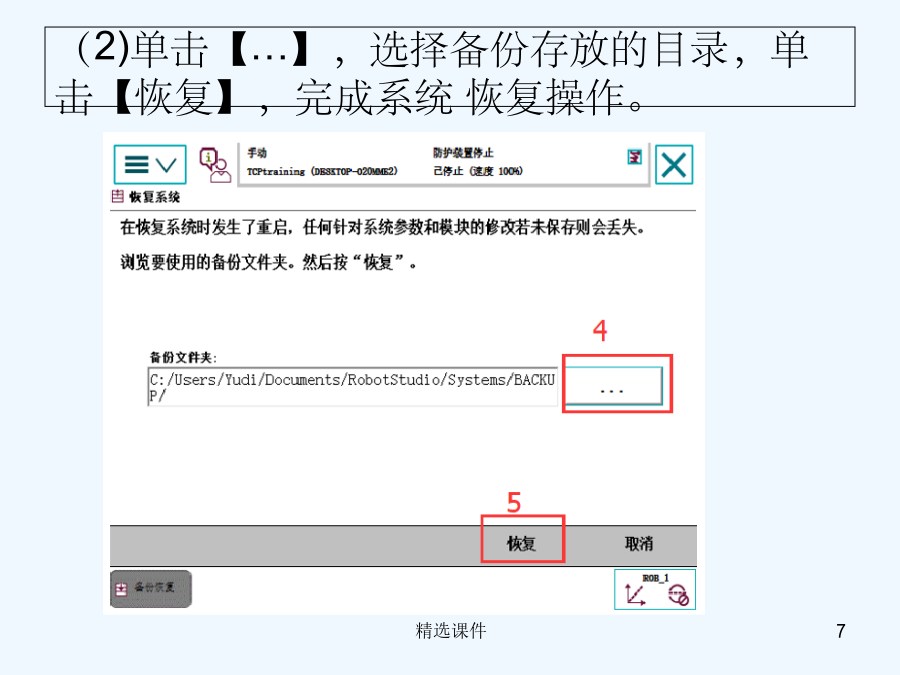Click the 恢复 restore button
The height and width of the screenshot is (675, 900).
[x=522, y=544]
